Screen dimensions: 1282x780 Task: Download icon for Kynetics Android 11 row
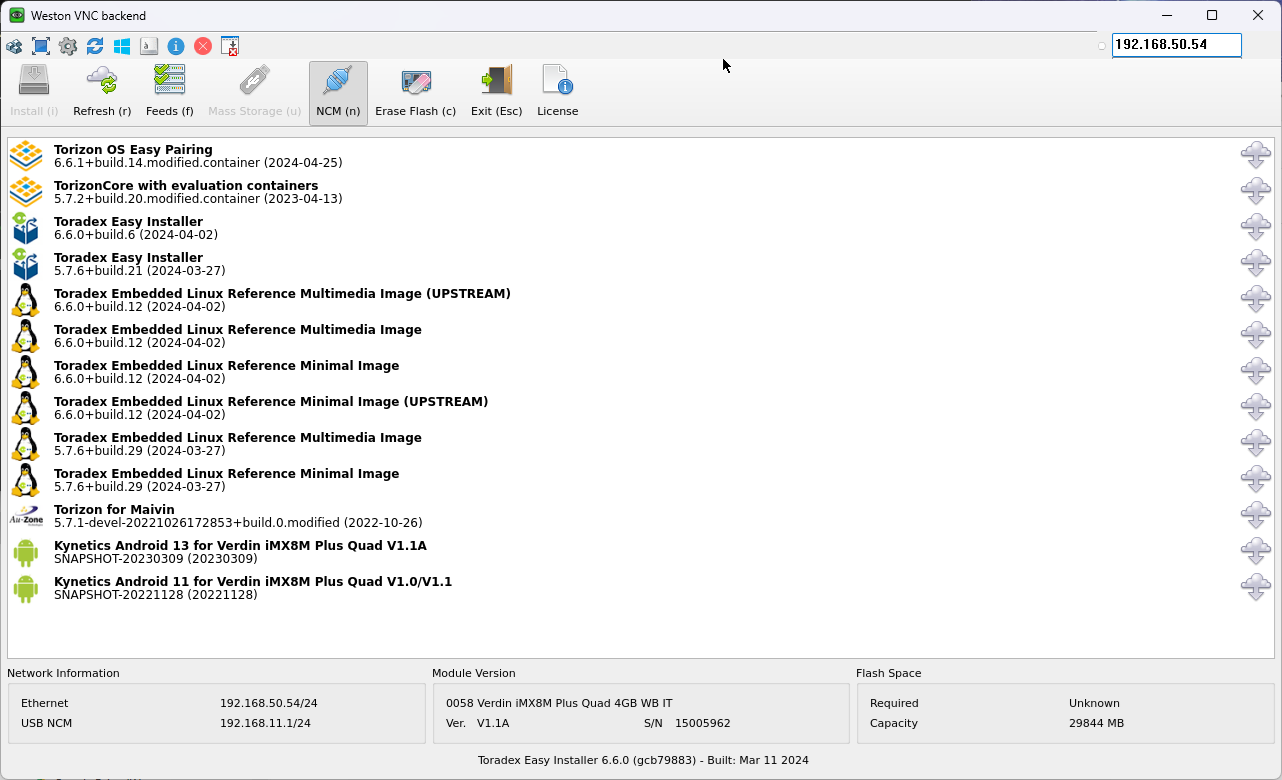tap(1256, 587)
